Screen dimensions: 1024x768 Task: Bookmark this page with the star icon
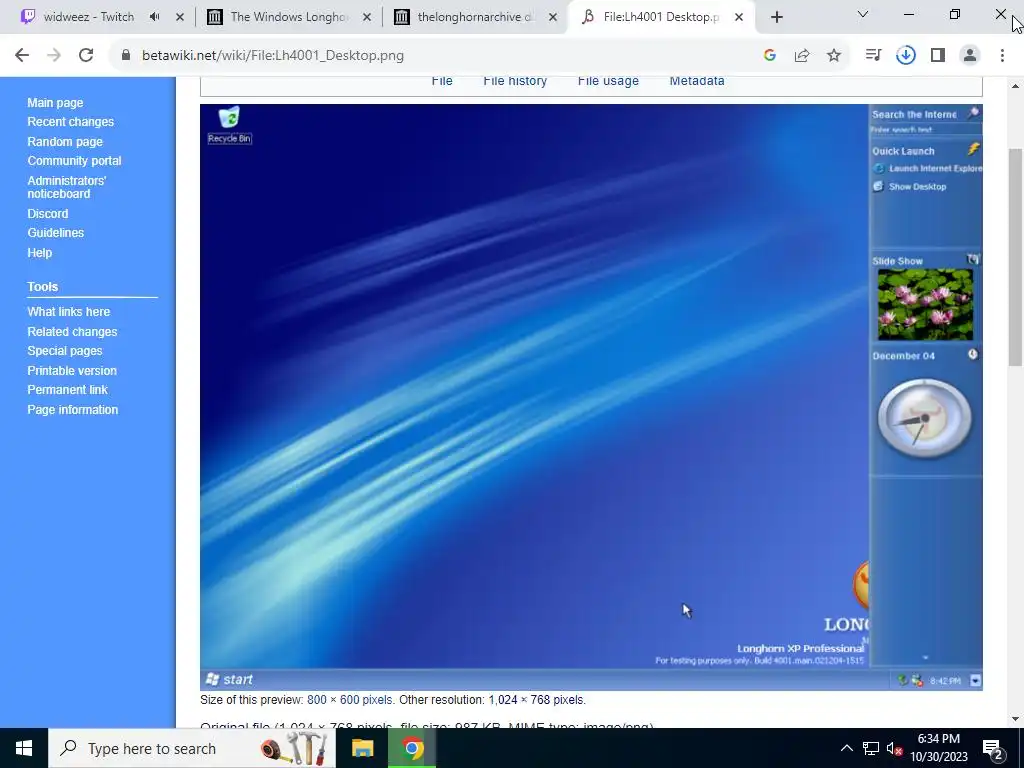click(x=834, y=56)
